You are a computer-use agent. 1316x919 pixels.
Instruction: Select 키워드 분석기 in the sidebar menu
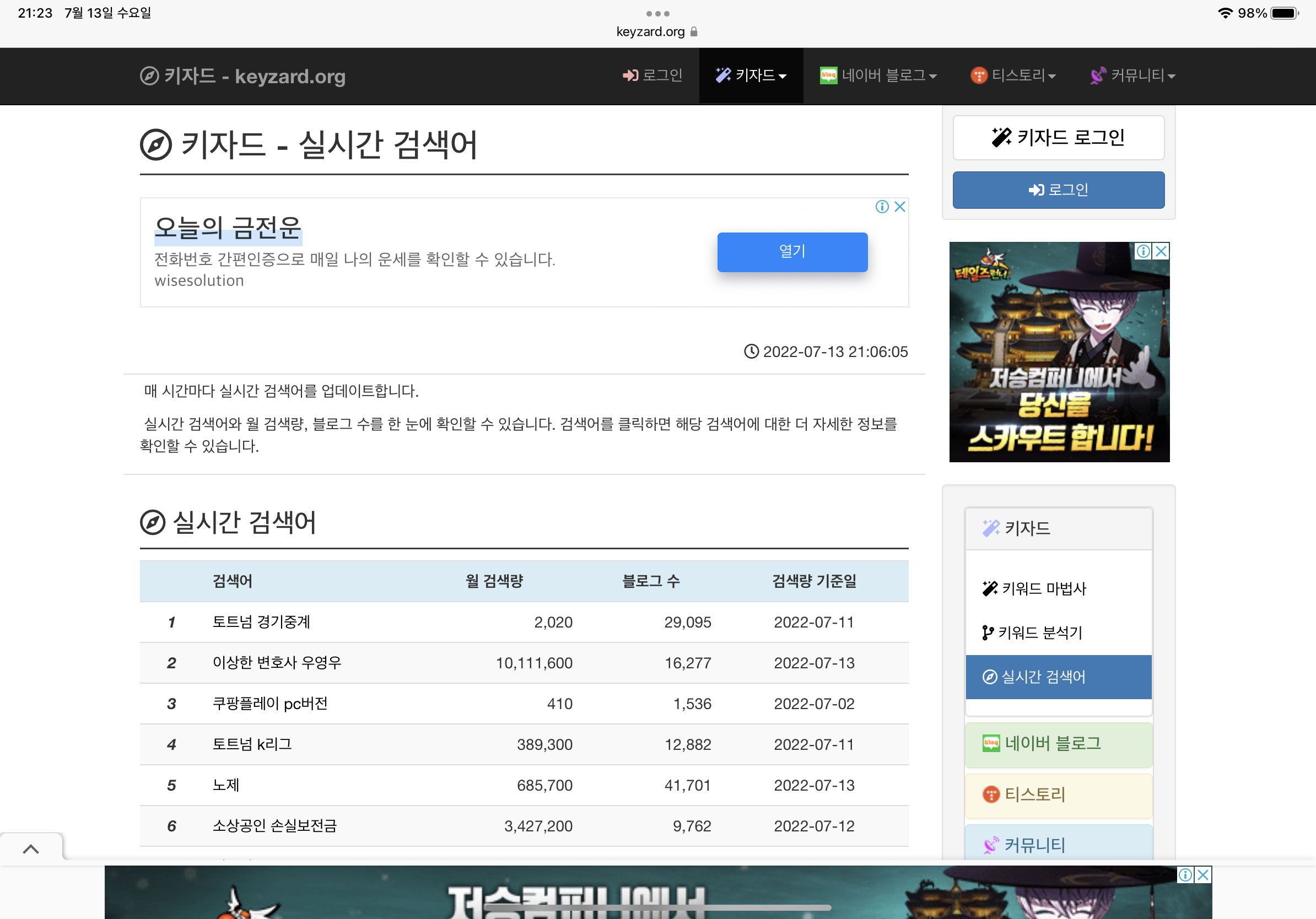(1032, 633)
